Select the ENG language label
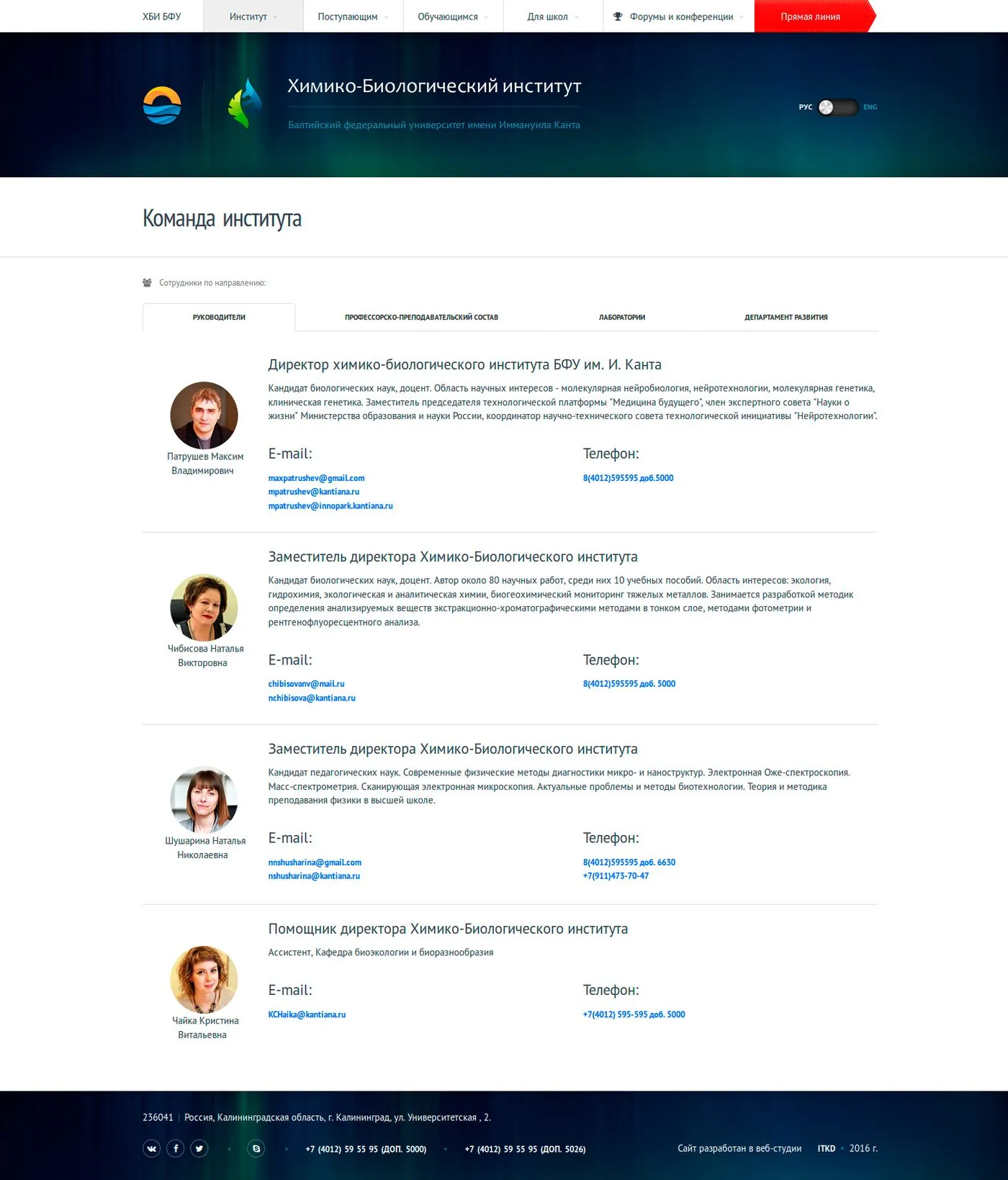 [870, 107]
